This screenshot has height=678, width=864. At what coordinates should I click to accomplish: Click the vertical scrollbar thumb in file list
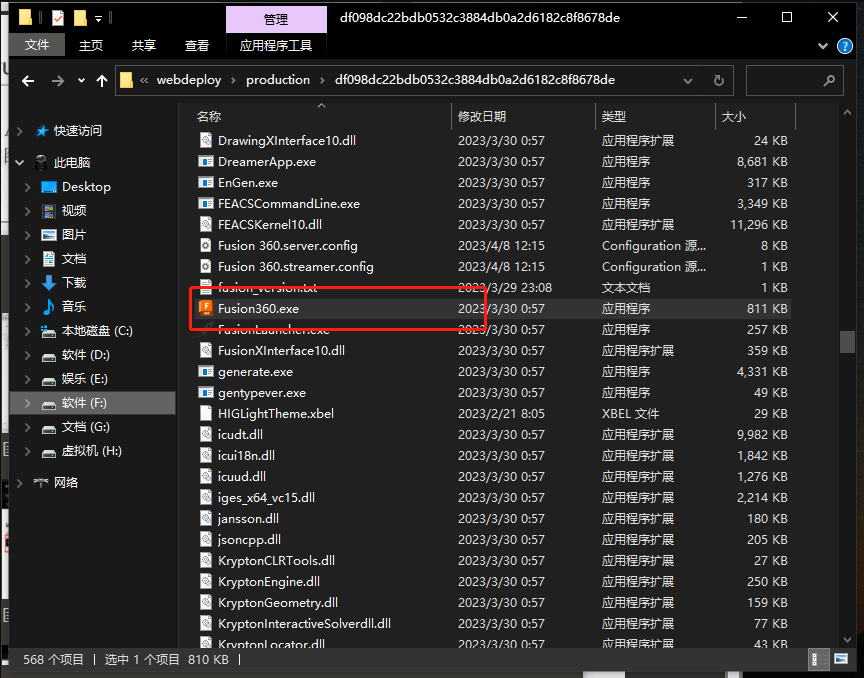click(x=847, y=342)
